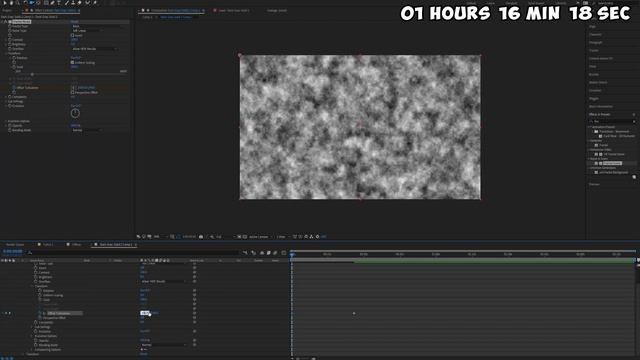
Task: Adjust the Scale slider handle in Effect Controls
Action: pyautogui.click(x=32, y=74)
